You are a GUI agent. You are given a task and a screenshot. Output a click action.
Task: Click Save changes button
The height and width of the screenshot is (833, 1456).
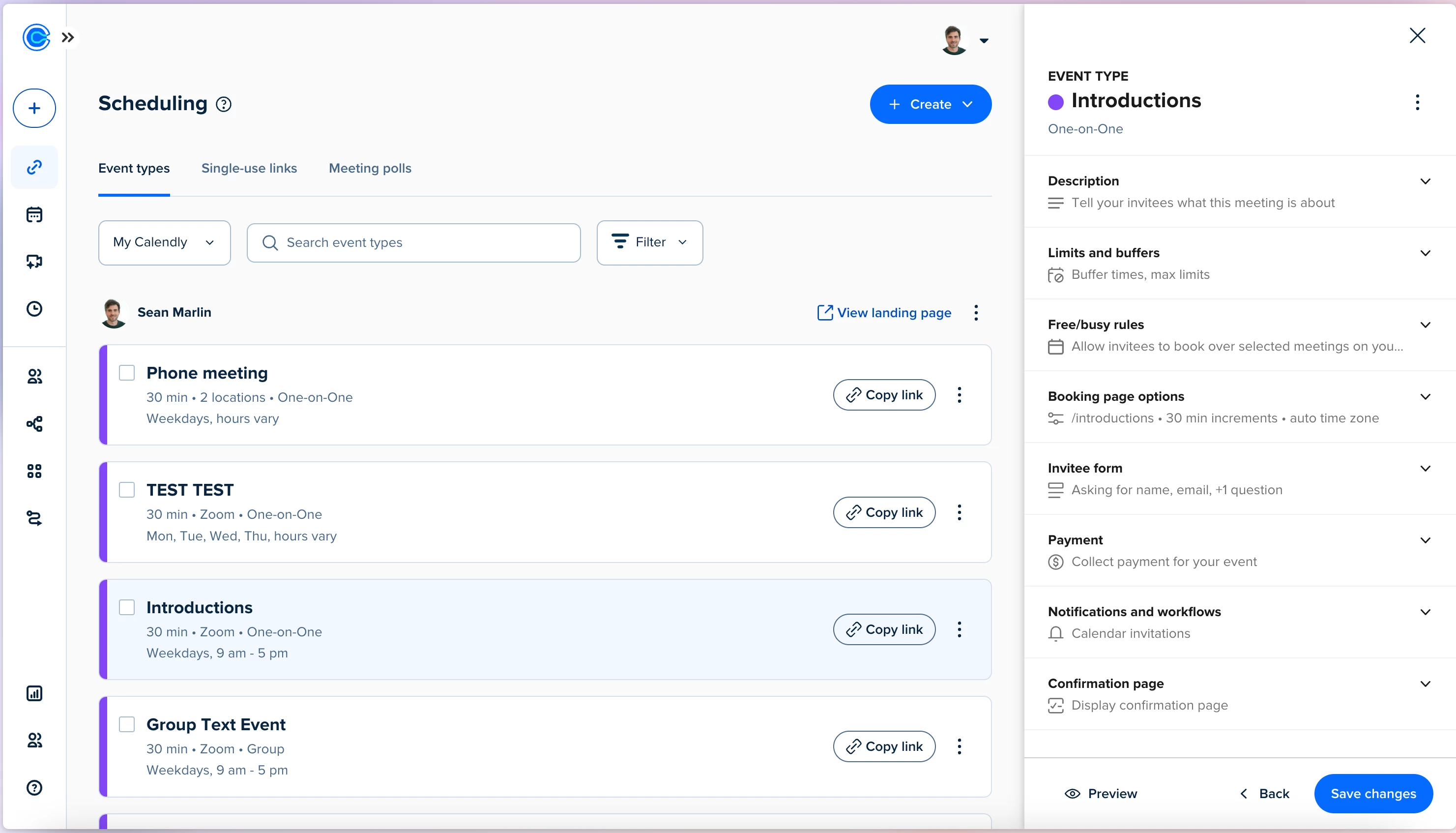1373,794
